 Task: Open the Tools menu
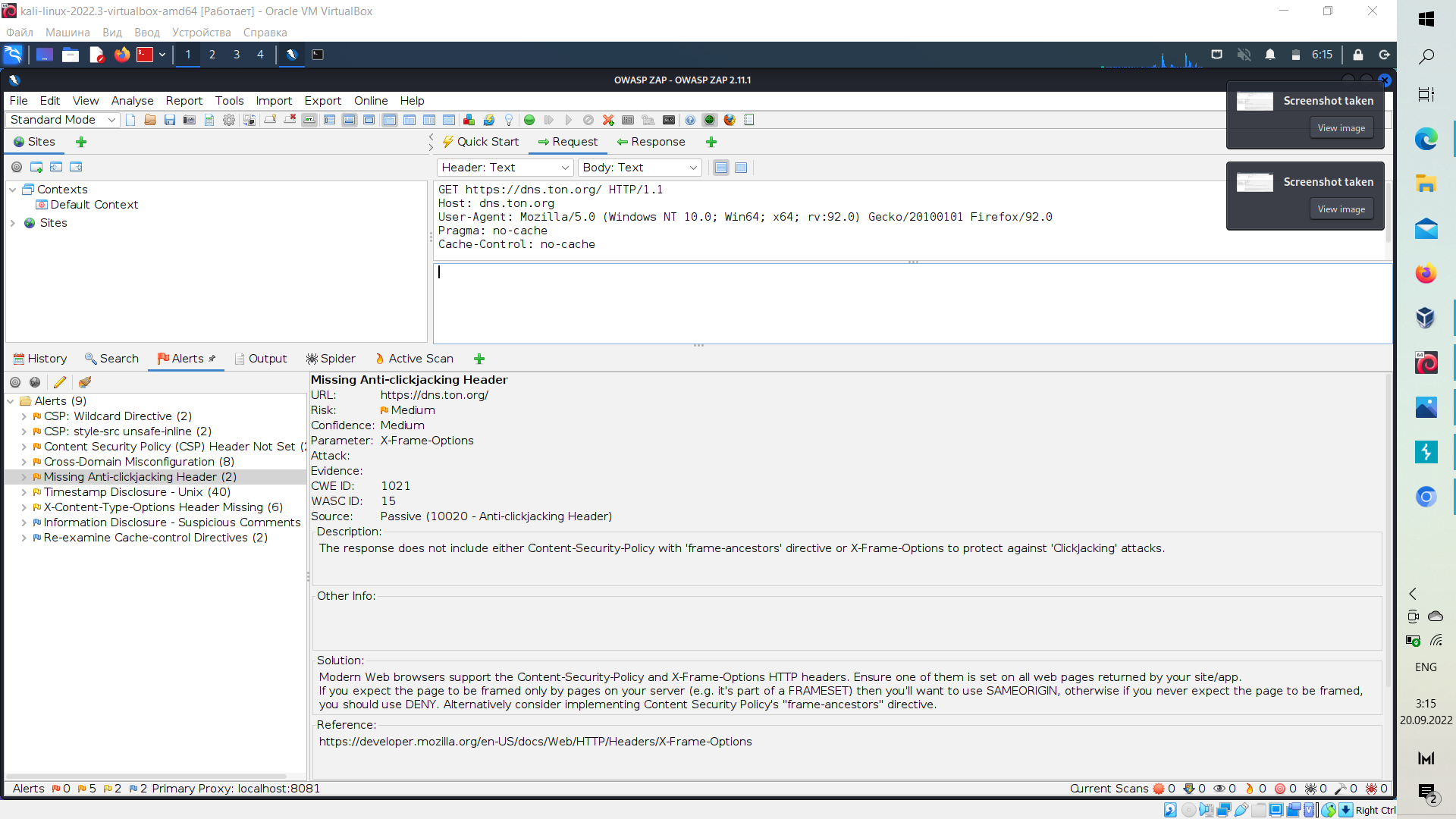229,101
